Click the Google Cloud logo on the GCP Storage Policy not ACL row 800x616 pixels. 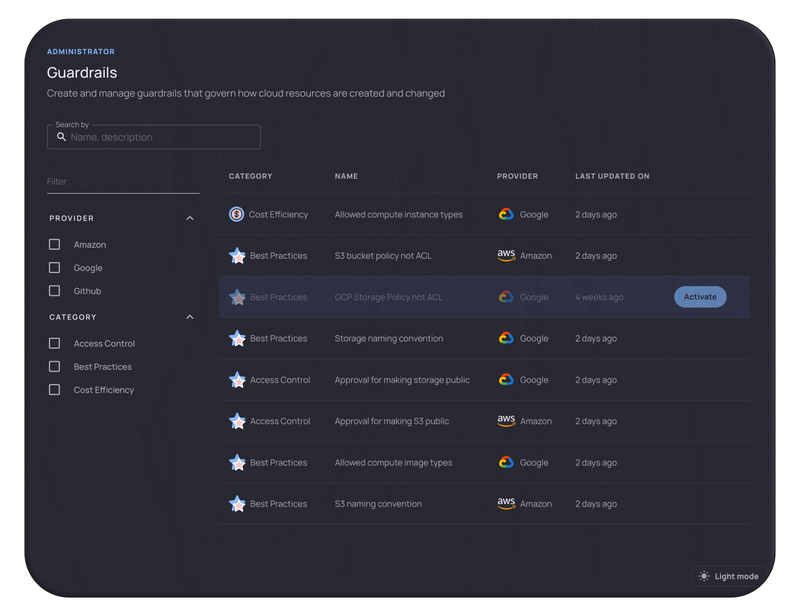(506, 297)
